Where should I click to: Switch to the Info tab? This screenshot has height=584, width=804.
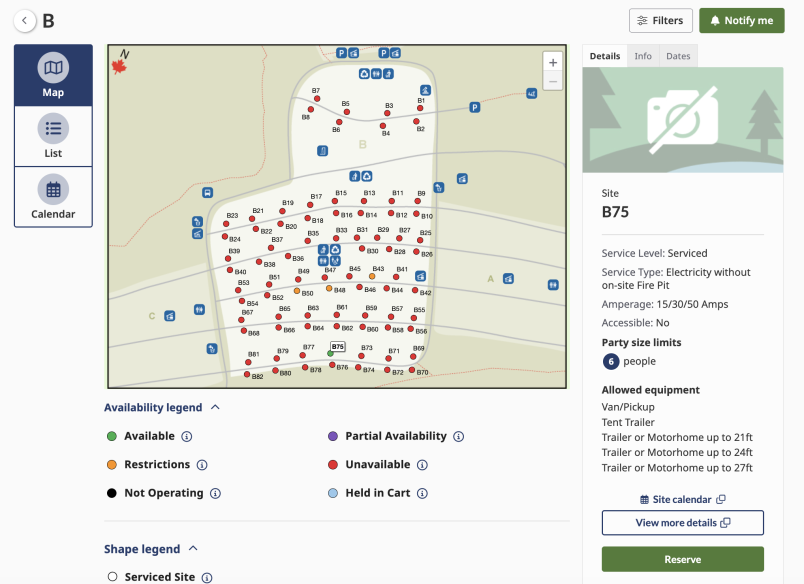[643, 56]
